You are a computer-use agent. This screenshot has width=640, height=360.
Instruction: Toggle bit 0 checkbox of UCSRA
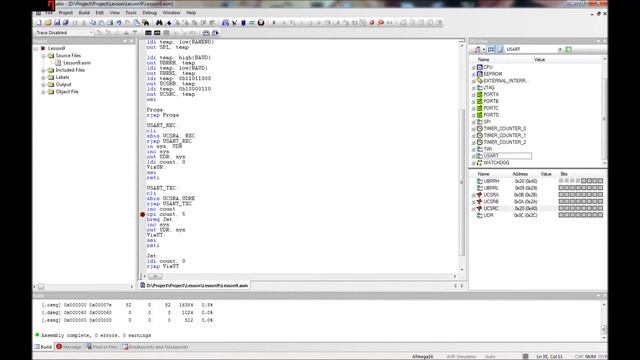pos(600,195)
